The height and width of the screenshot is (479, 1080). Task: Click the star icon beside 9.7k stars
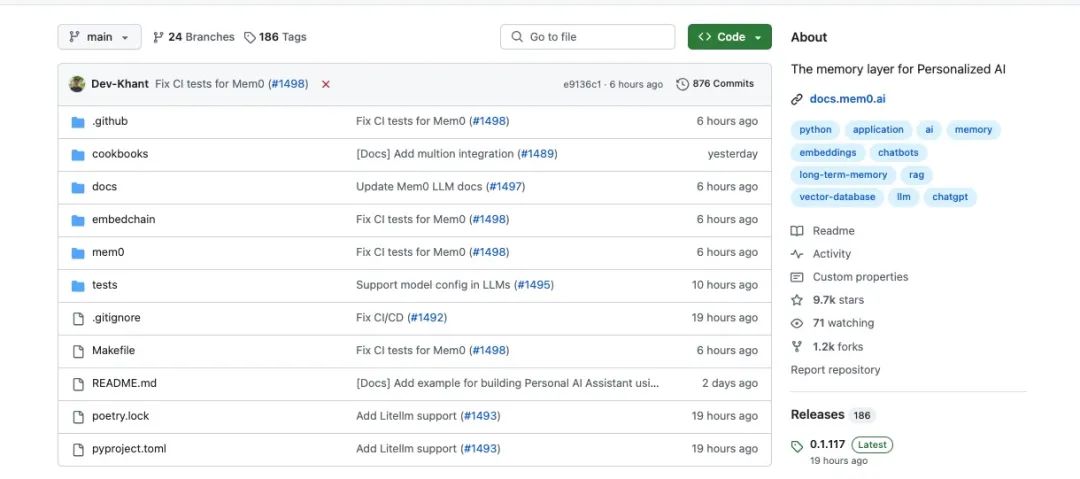(797, 300)
